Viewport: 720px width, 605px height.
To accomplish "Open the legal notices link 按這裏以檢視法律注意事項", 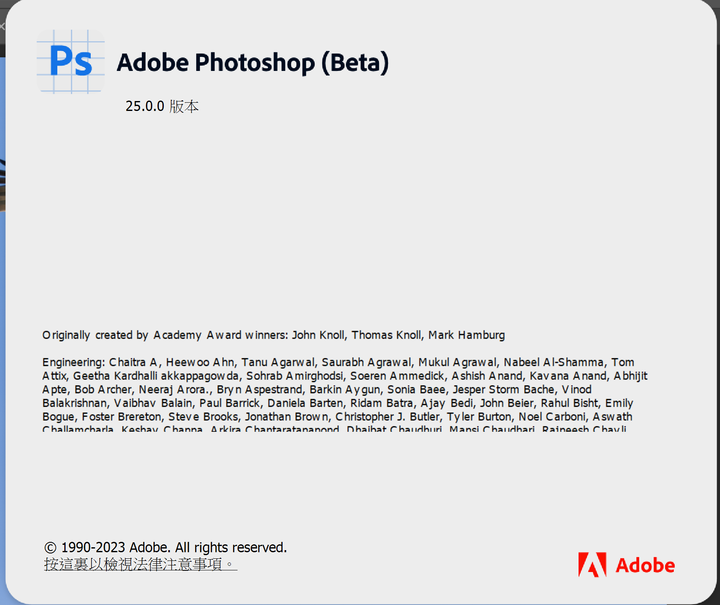I will 140,564.
